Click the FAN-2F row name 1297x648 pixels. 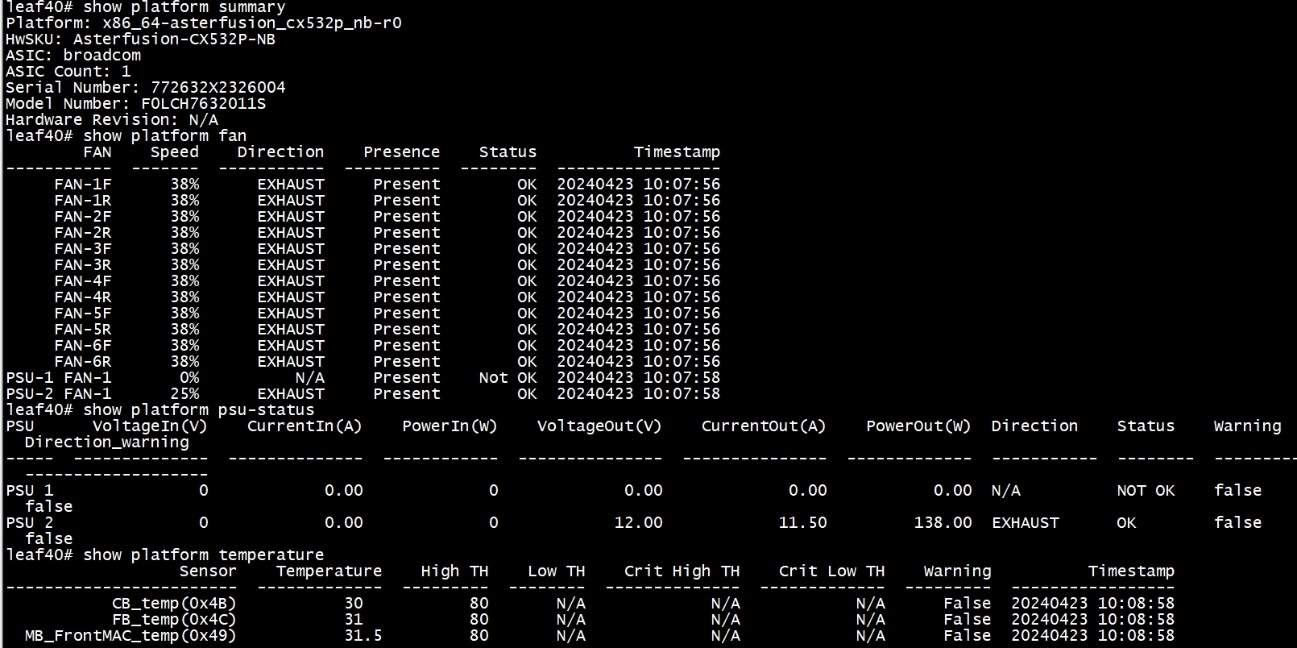[x=83, y=216]
